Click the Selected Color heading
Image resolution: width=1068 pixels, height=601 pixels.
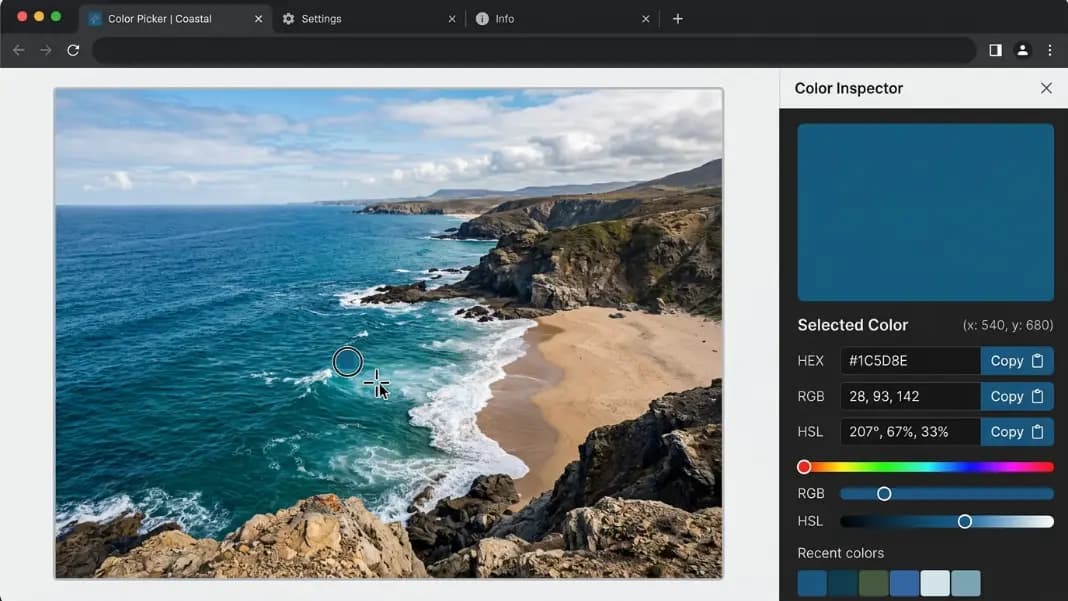tap(853, 325)
